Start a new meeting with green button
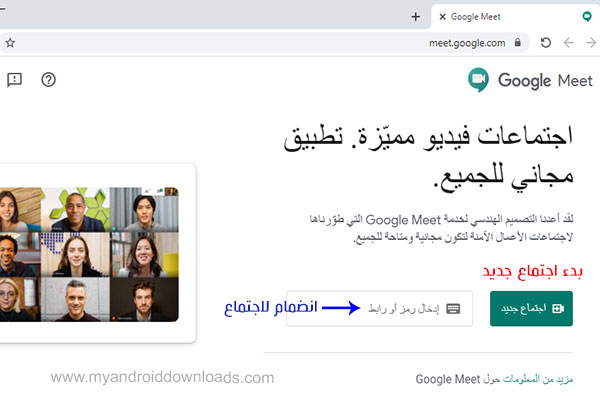The image size is (600, 400). [531, 309]
